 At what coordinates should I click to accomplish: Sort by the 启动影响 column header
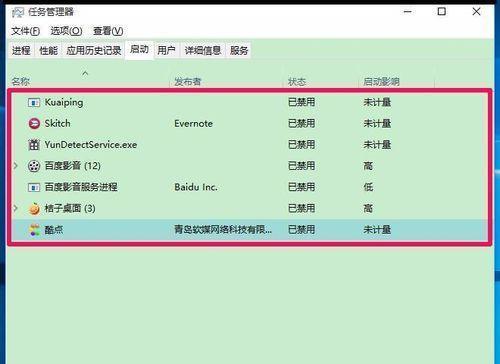[381, 81]
